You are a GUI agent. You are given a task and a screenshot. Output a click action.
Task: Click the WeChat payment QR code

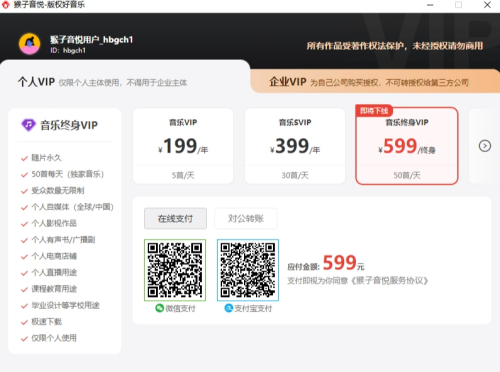(x=175, y=270)
